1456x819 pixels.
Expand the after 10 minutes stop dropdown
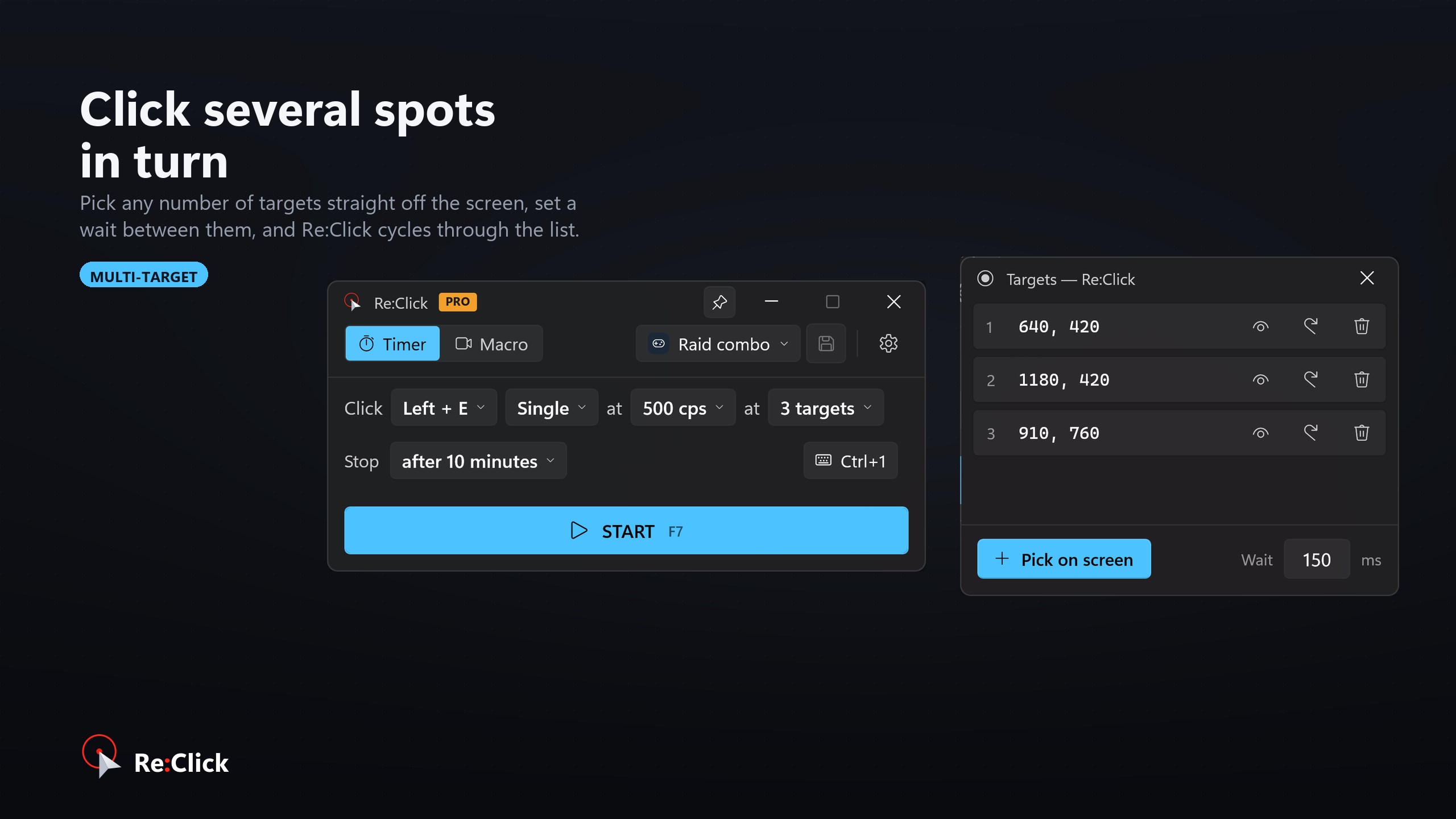[478, 461]
